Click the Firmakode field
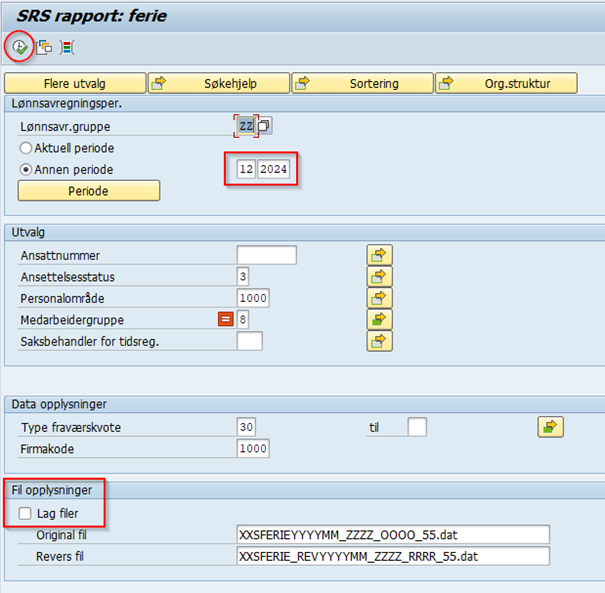This screenshot has width=605, height=593. point(253,448)
